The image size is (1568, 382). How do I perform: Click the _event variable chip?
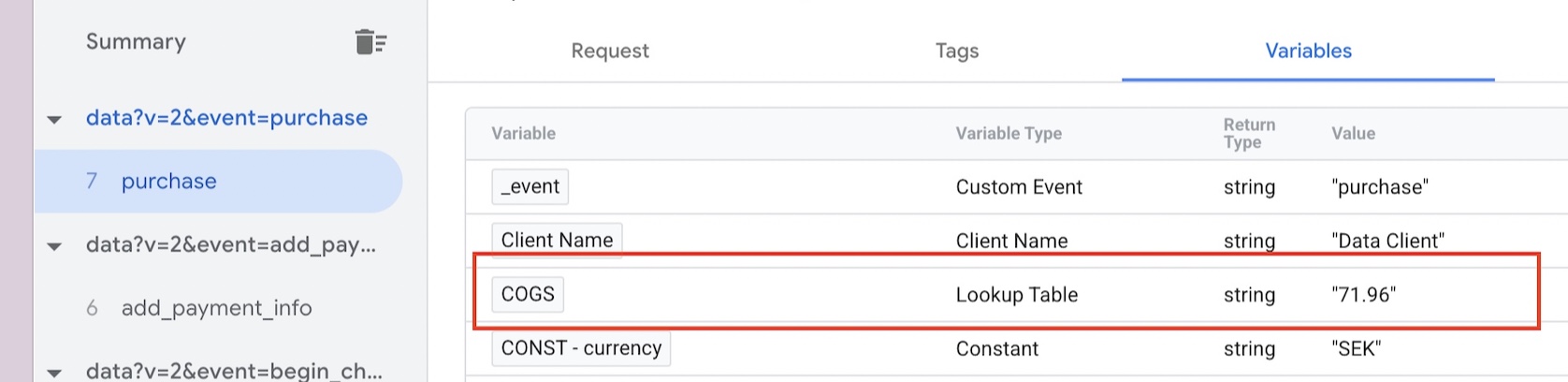(x=530, y=186)
